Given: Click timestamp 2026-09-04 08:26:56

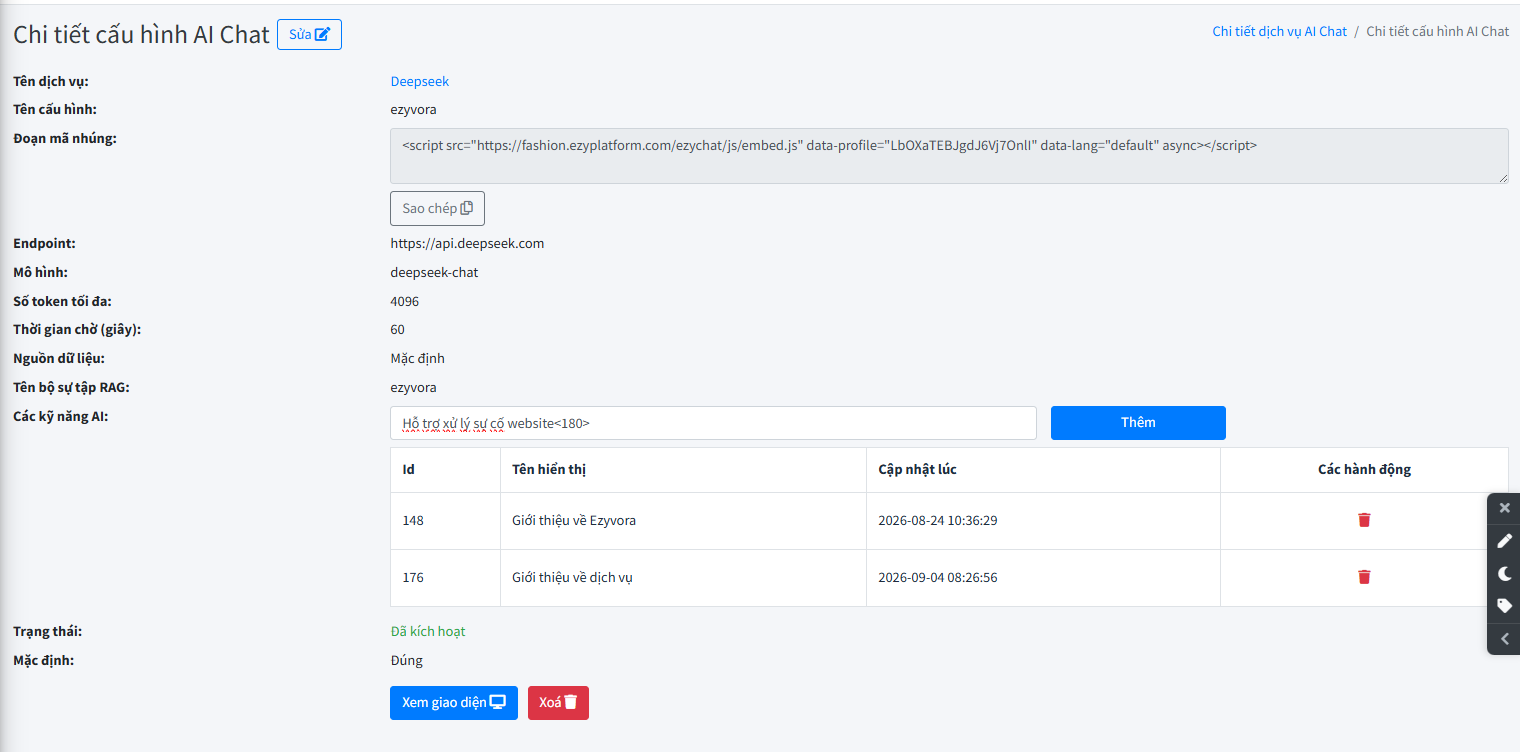Looking at the screenshot, I should coord(938,577).
